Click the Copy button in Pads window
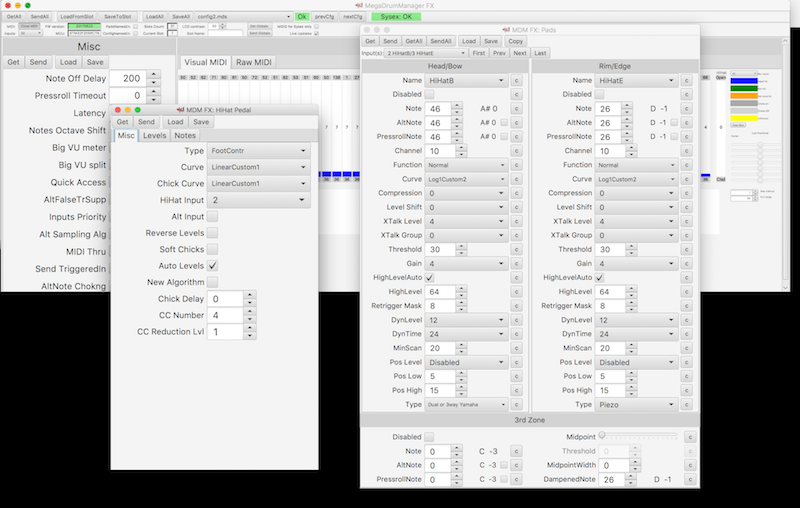The width and height of the screenshot is (800, 508). [x=515, y=41]
